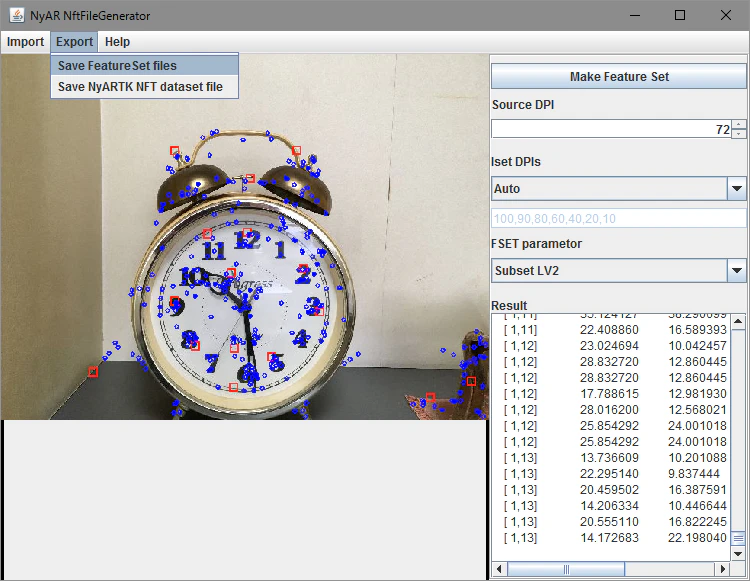Open the Help menu
750x581 pixels.
click(x=117, y=42)
